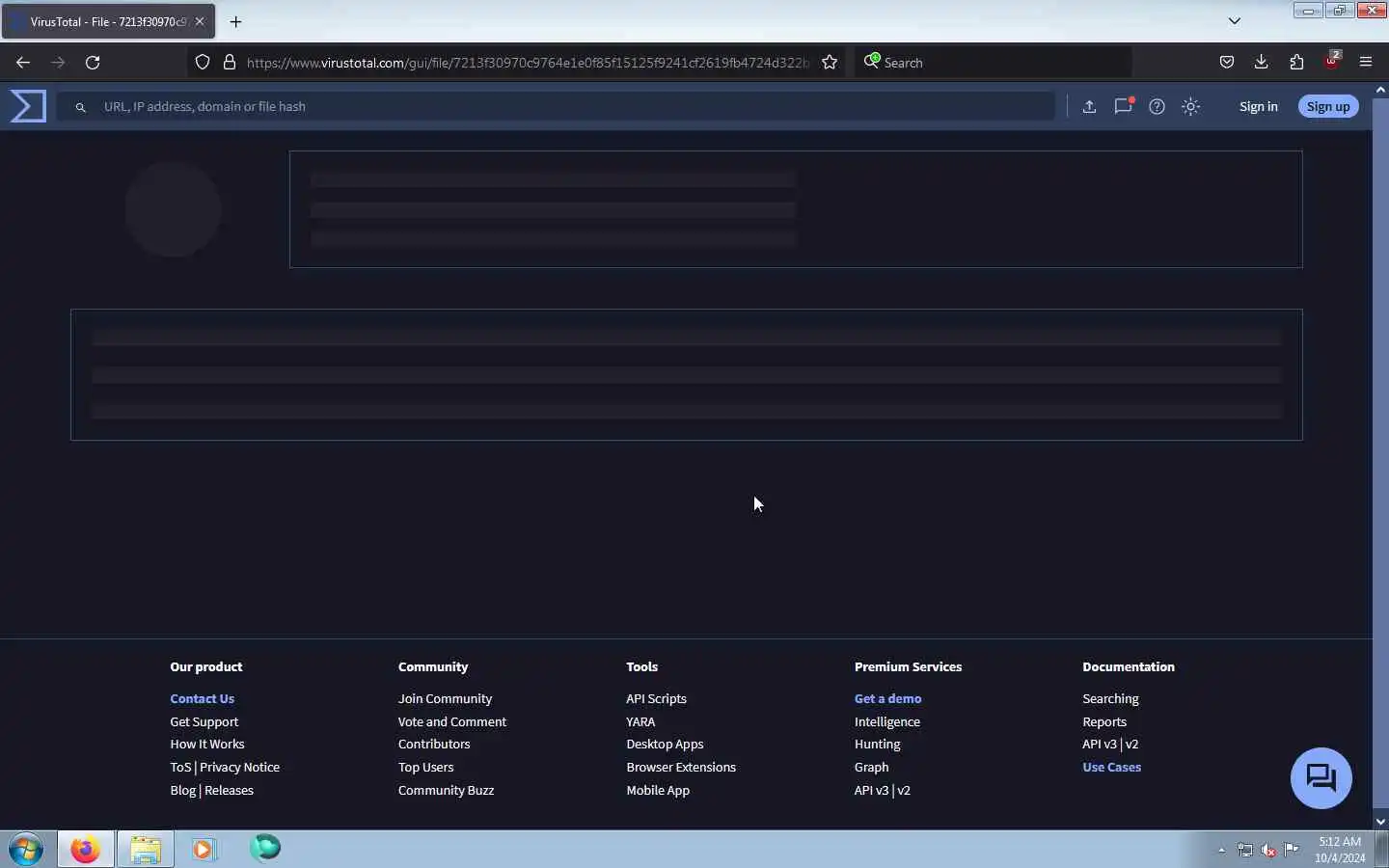This screenshot has width=1389, height=868.
Task: Open the Browser Extensions link
Action: [681, 768]
